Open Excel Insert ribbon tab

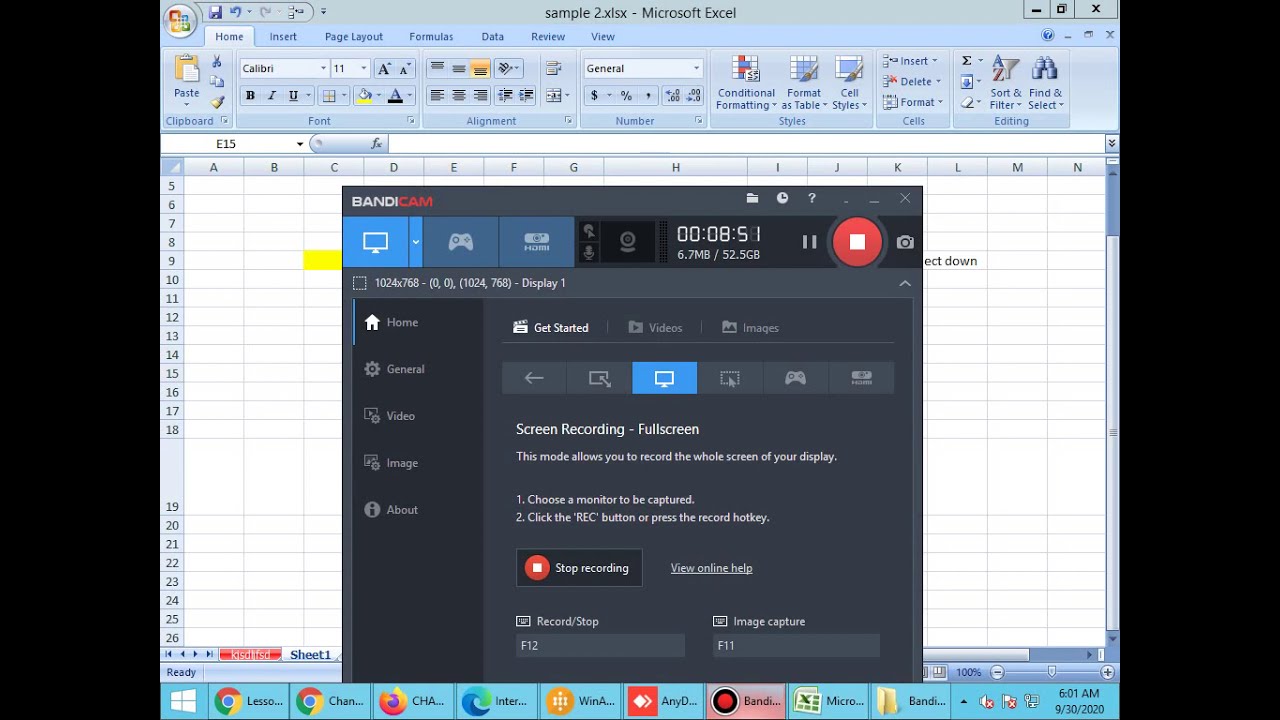(x=283, y=37)
